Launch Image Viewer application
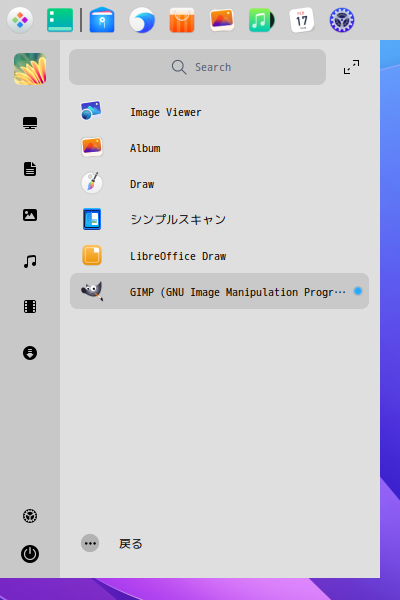 coord(219,111)
